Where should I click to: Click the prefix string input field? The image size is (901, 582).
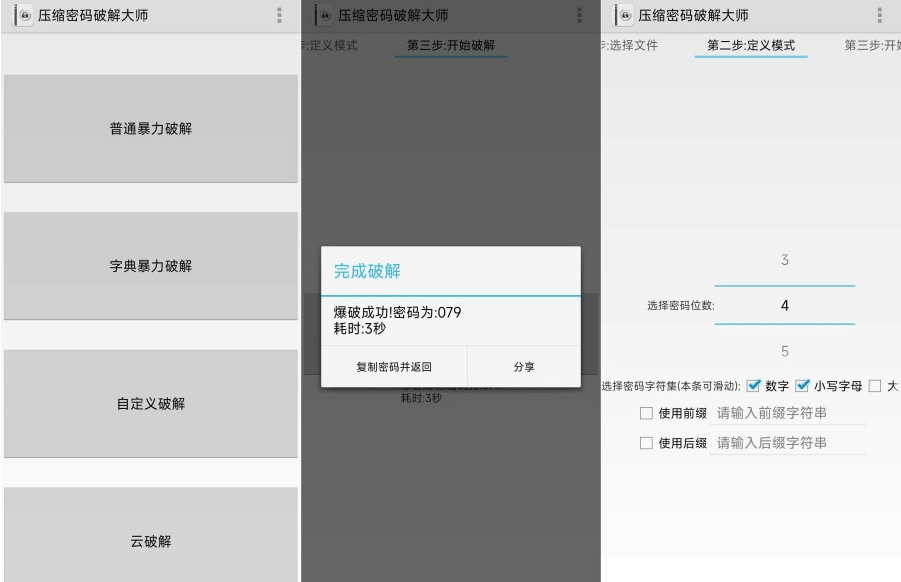coord(787,414)
